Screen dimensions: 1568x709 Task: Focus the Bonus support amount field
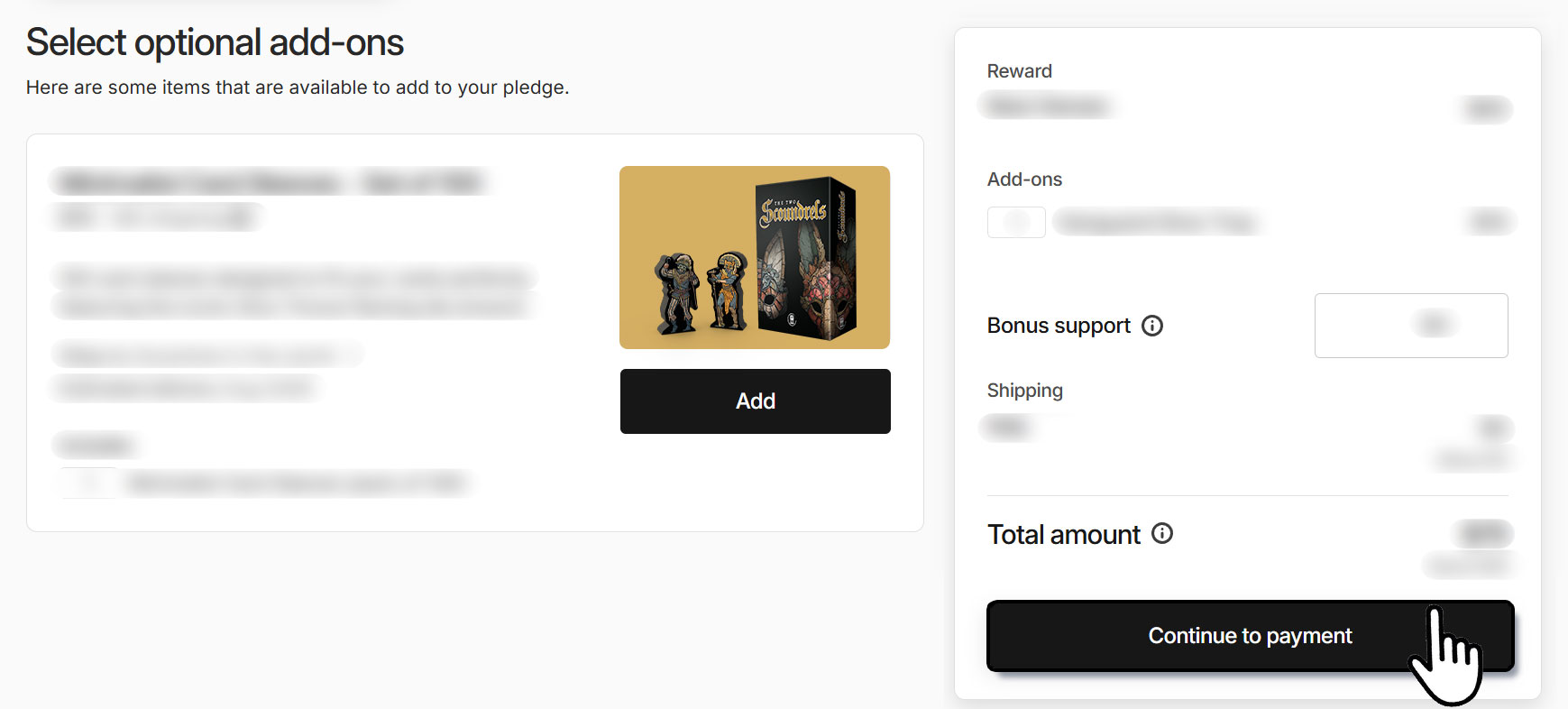[1410, 326]
